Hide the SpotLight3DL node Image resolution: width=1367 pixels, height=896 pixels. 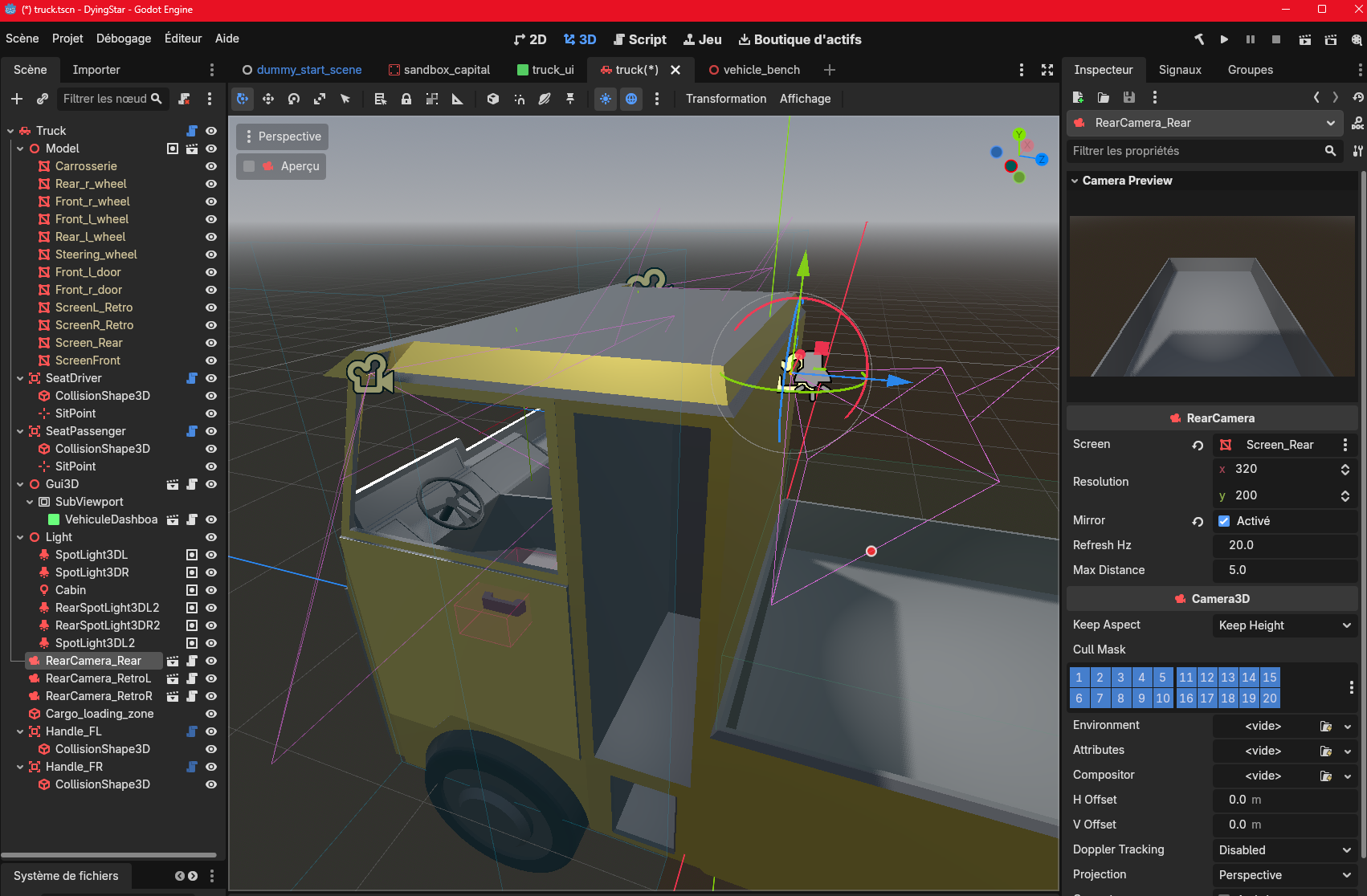[x=211, y=555]
